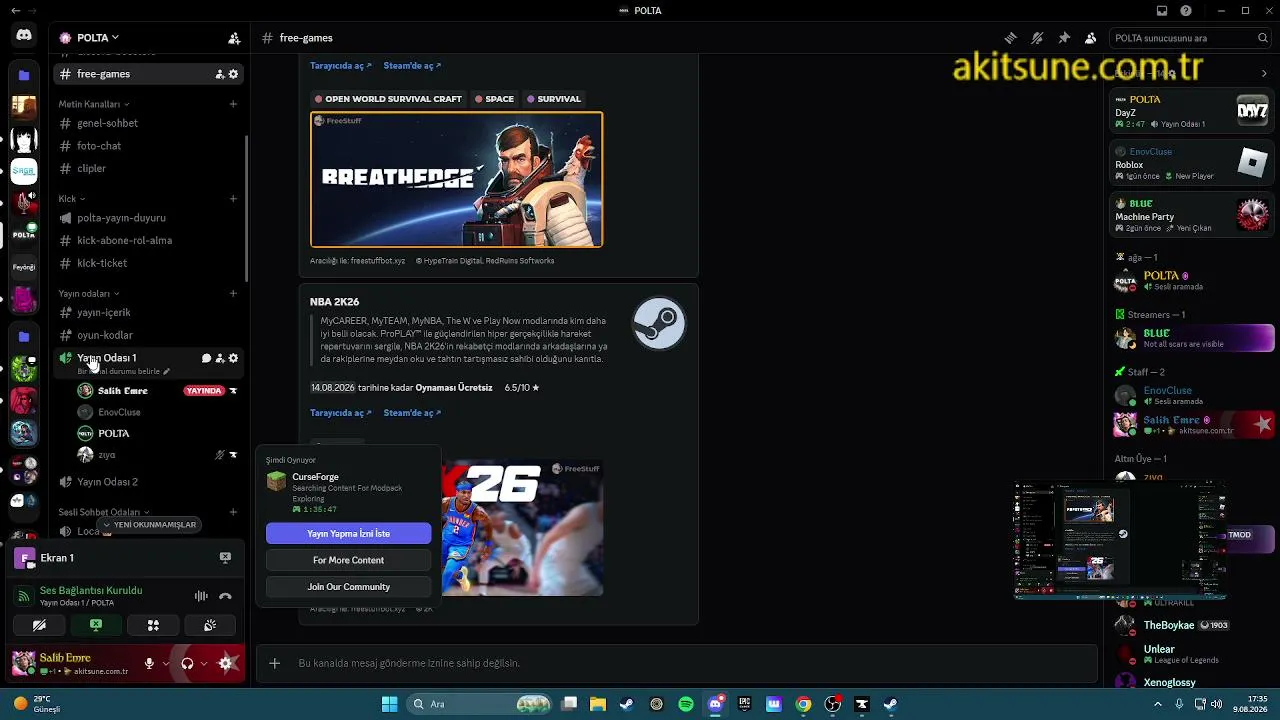The image size is (1280, 720).
Task: Open the Inbox icon in title bar
Action: coord(1162,11)
